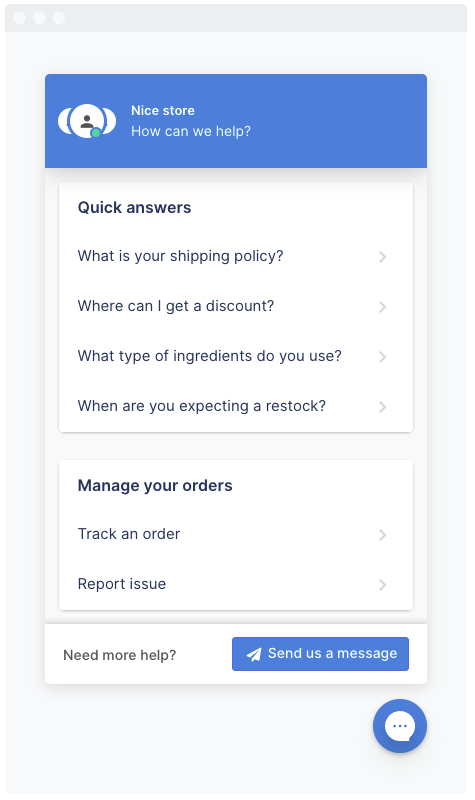Click chevron next to Track an order
The image size is (475, 800).
point(382,535)
